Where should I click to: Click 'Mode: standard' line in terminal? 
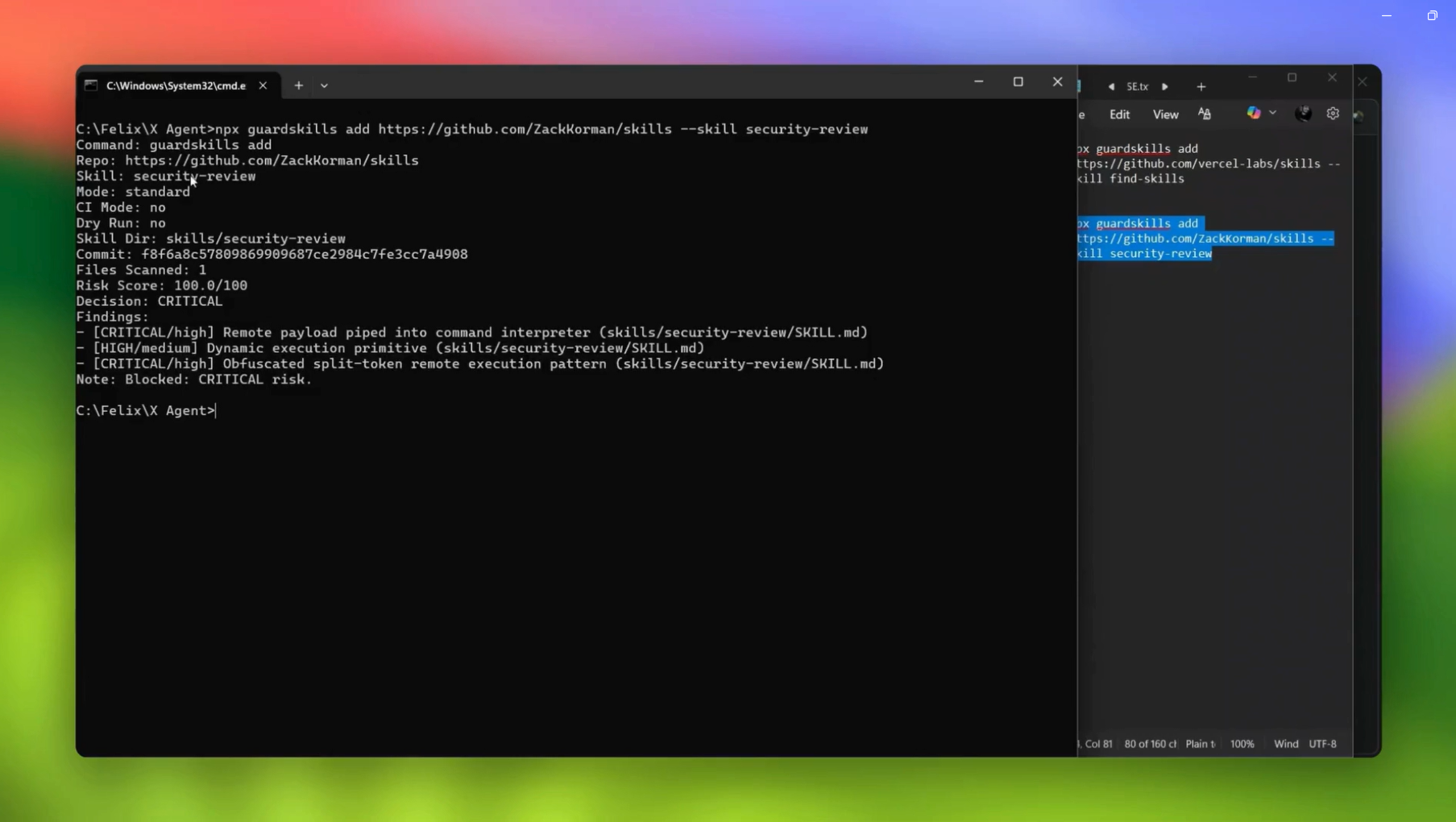pos(133,192)
